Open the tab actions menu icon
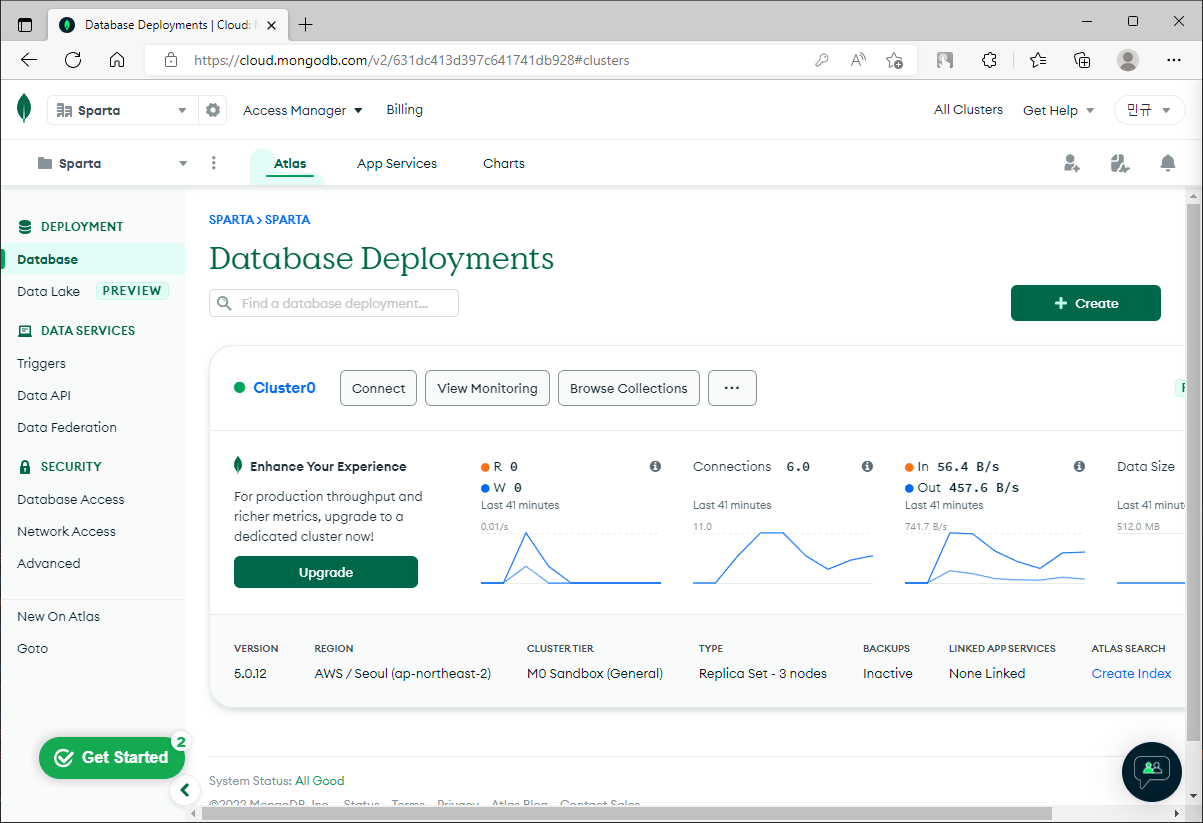The image size is (1203, 823). click(25, 24)
